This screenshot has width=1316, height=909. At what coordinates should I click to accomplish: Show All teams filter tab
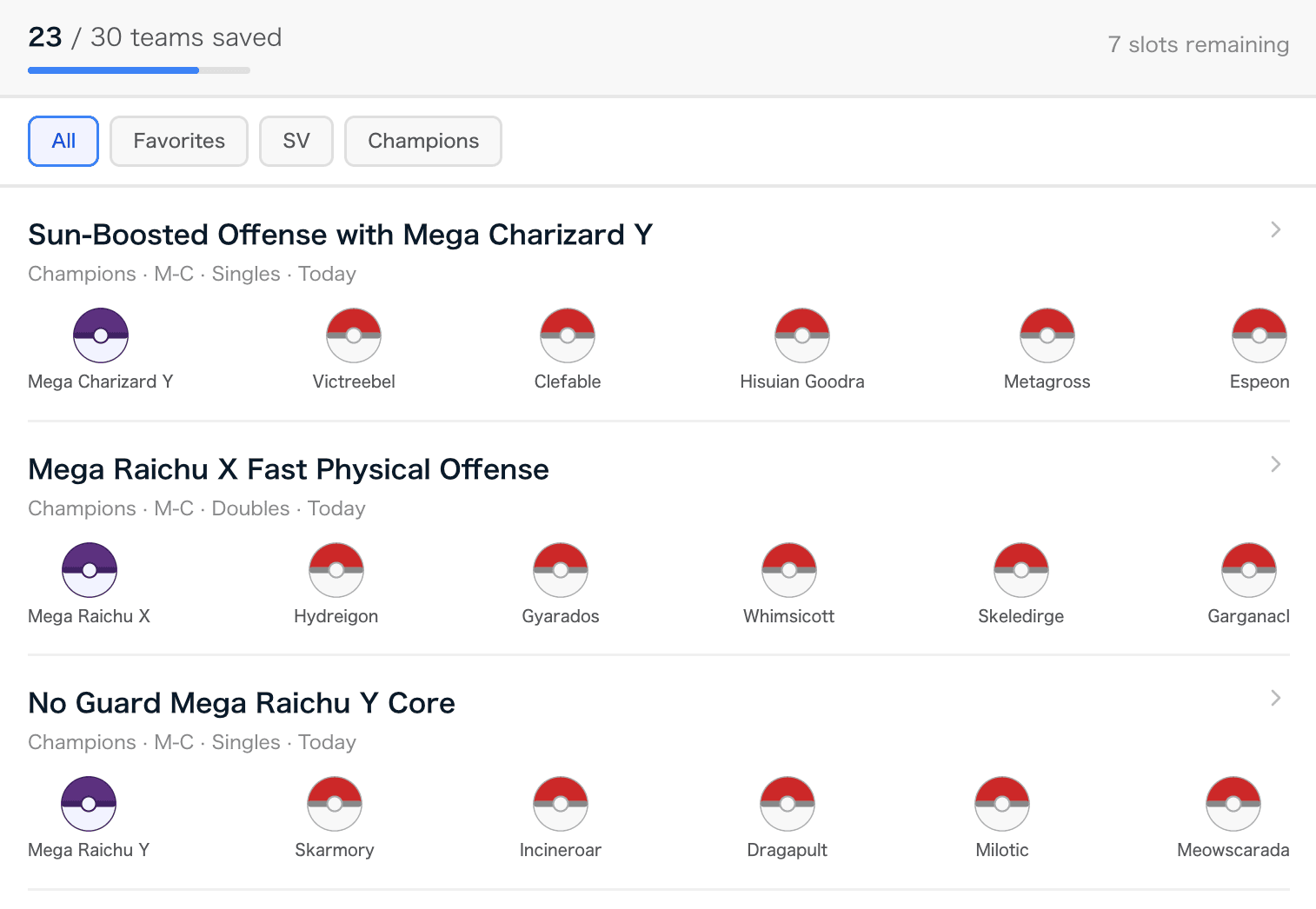point(63,141)
